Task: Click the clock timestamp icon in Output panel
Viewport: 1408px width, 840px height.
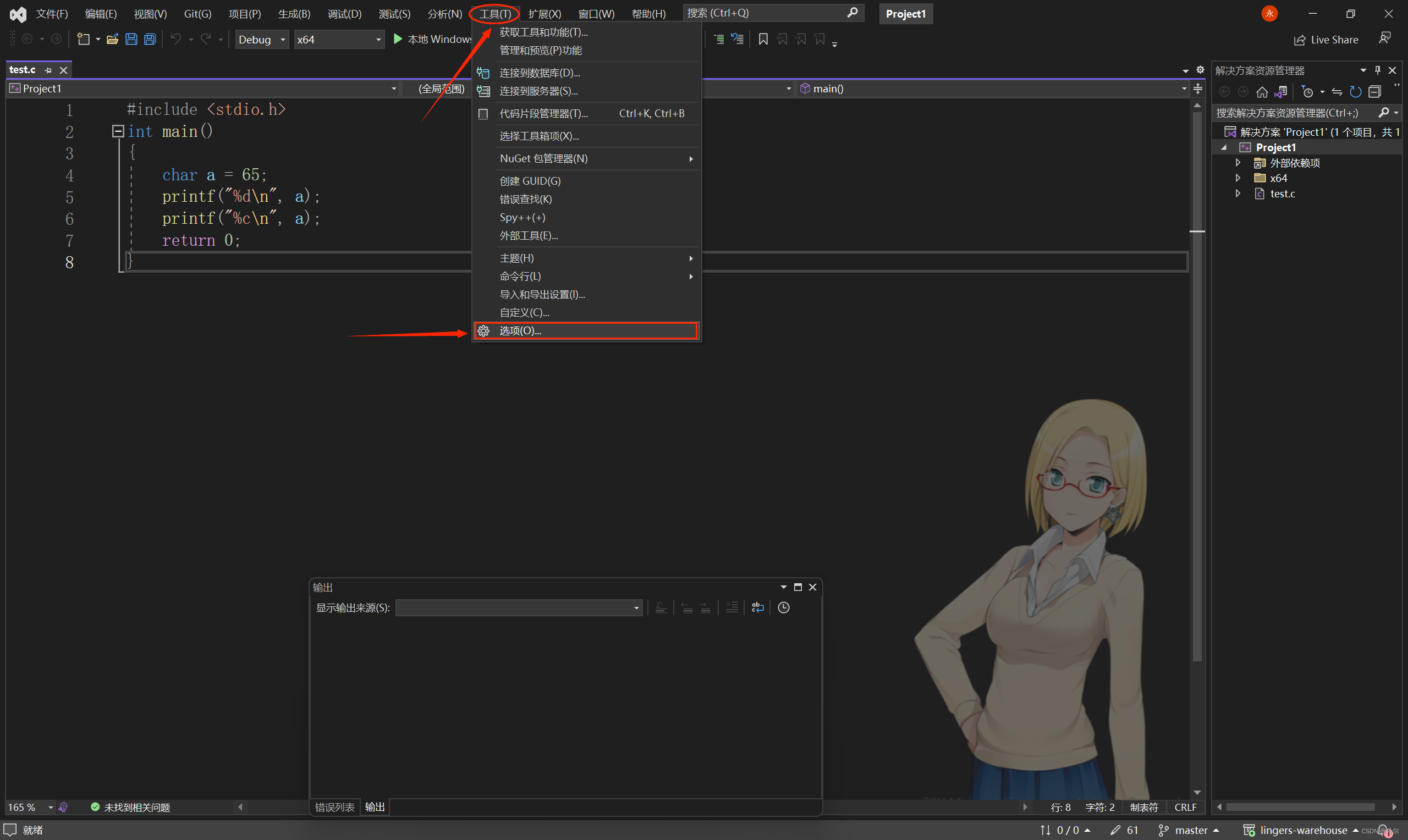Action: (784, 607)
